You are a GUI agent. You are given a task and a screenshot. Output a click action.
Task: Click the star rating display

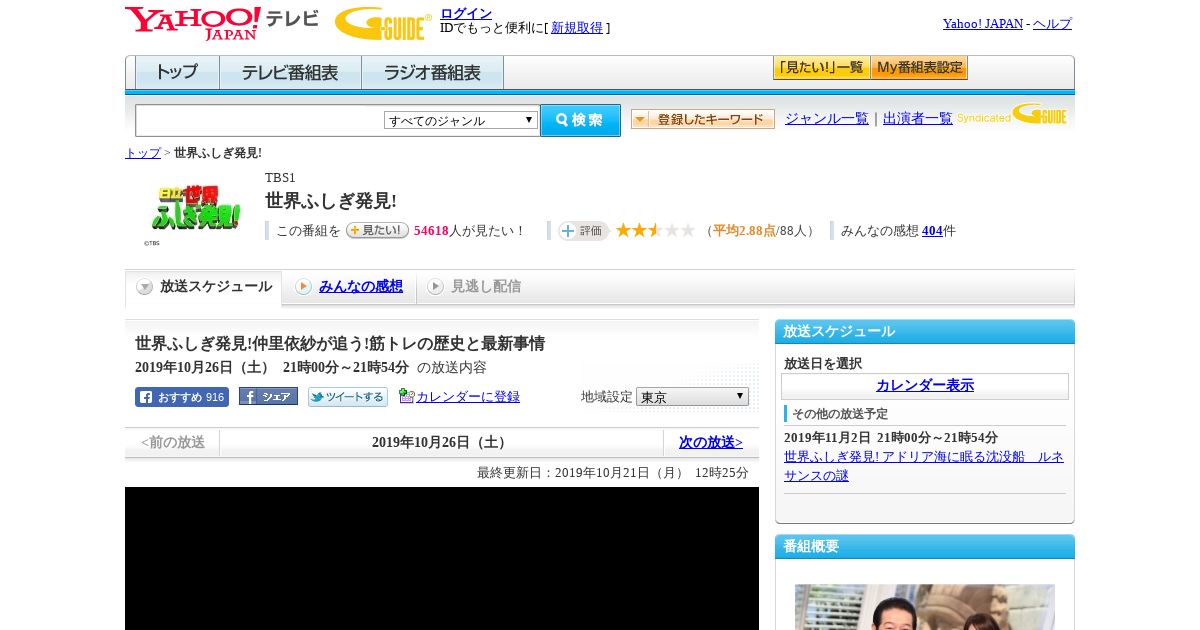[655, 230]
